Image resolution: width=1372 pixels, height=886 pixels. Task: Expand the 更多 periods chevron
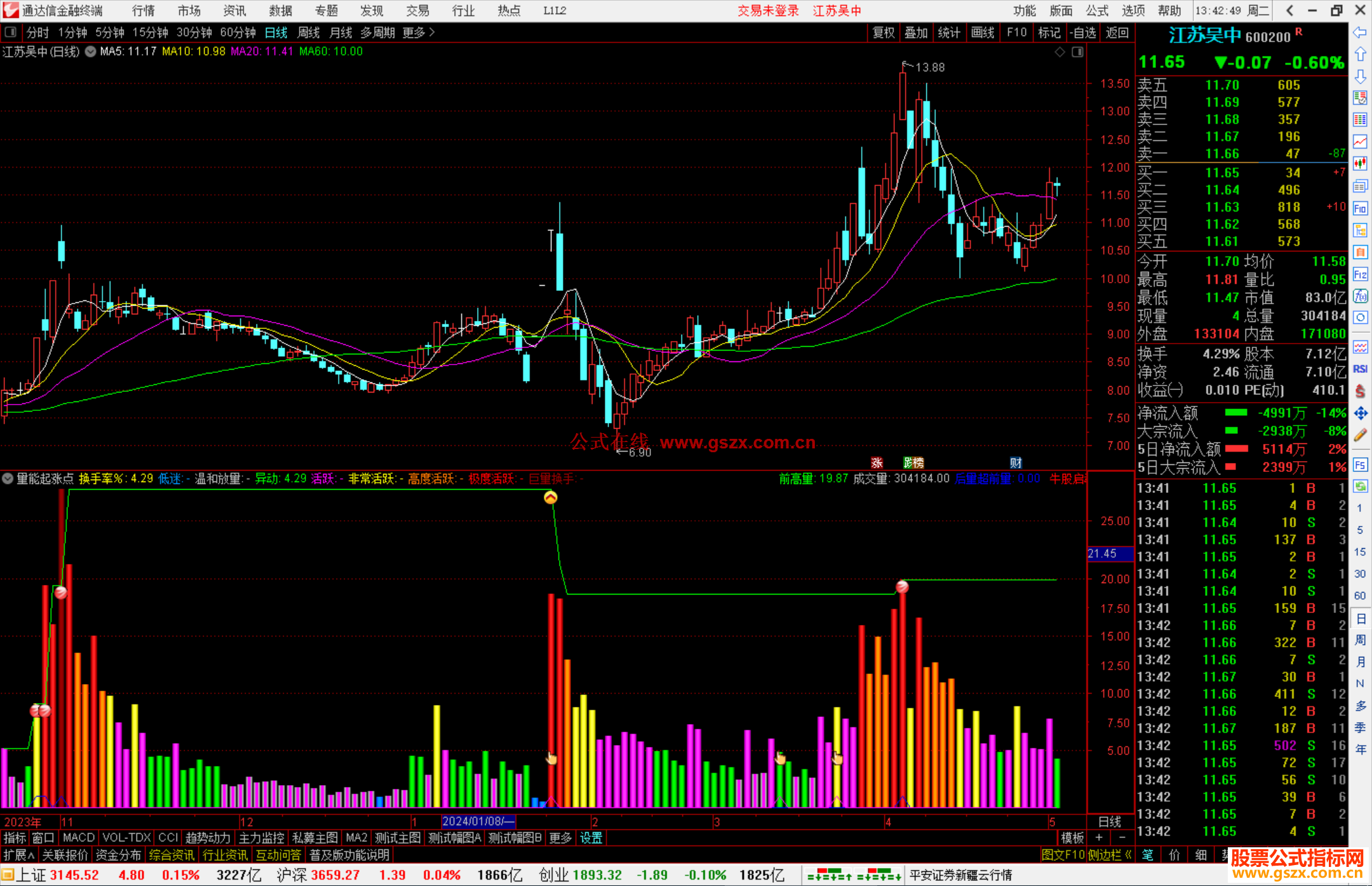pos(432,32)
